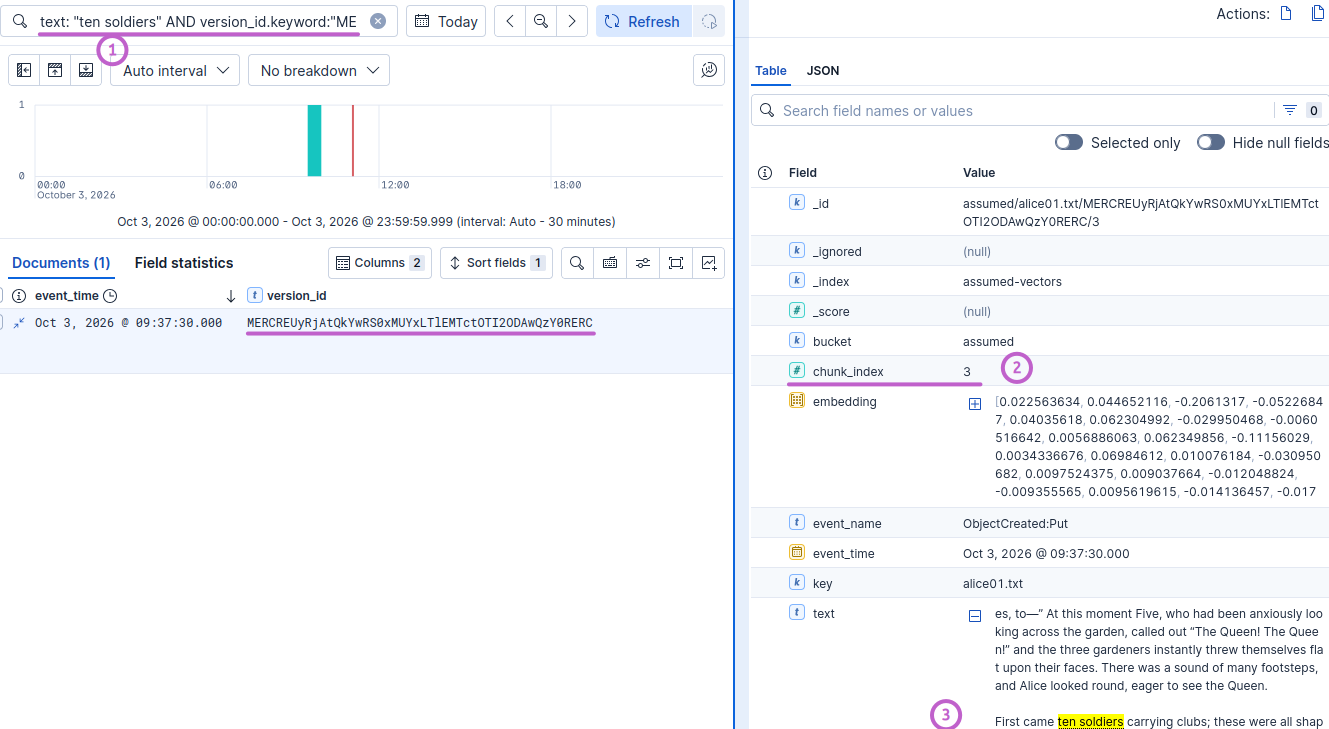This screenshot has width=1329, height=729.
Task: Step back to the previous time window
Action: [510, 21]
